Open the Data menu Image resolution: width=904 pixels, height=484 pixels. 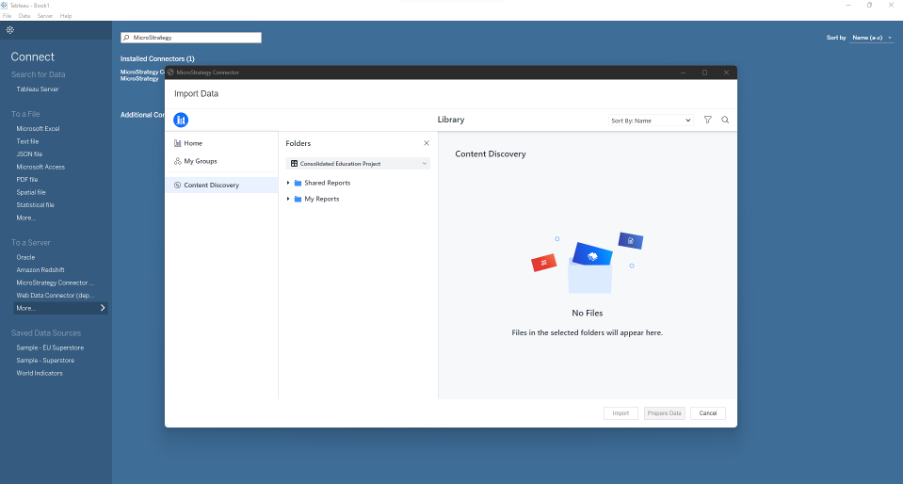coord(24,16)
